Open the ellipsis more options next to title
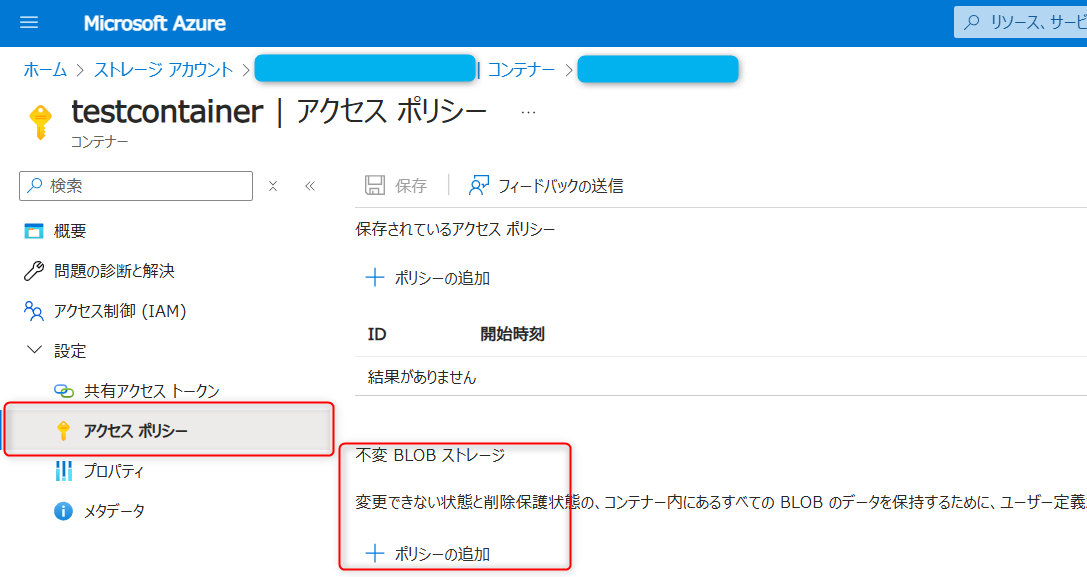 pyautogui.click(x=528, y=112)
